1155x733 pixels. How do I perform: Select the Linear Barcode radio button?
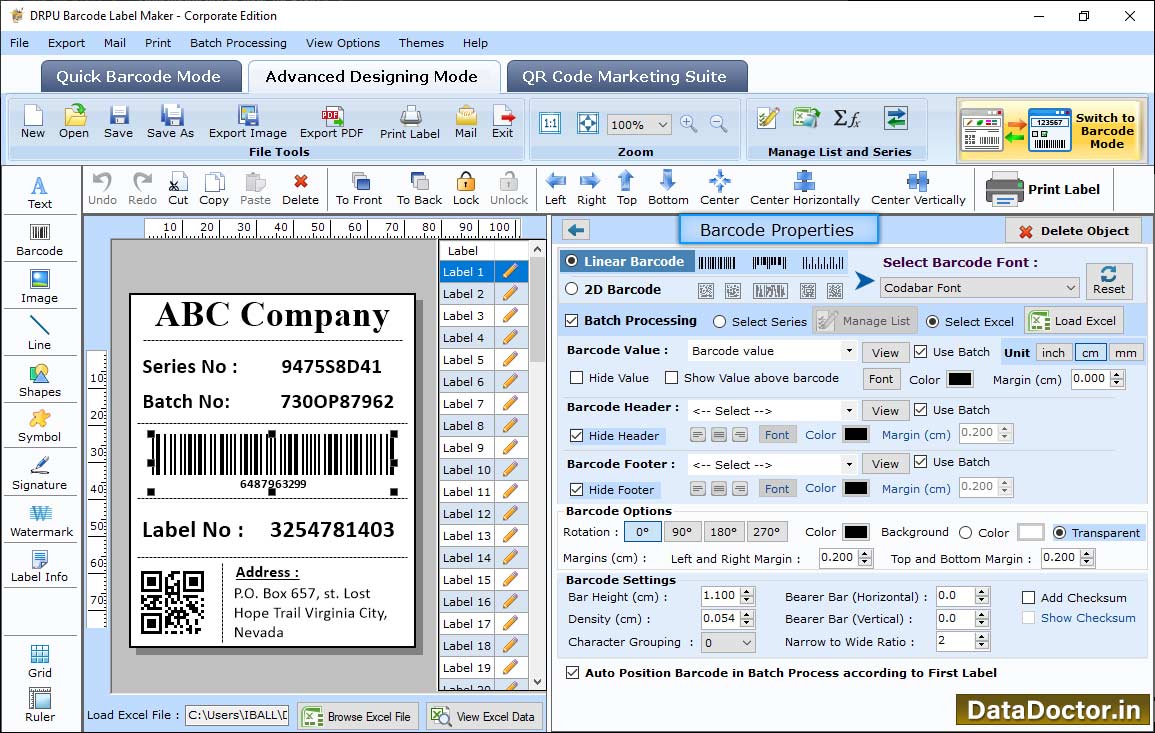click(x=572, y=261)
